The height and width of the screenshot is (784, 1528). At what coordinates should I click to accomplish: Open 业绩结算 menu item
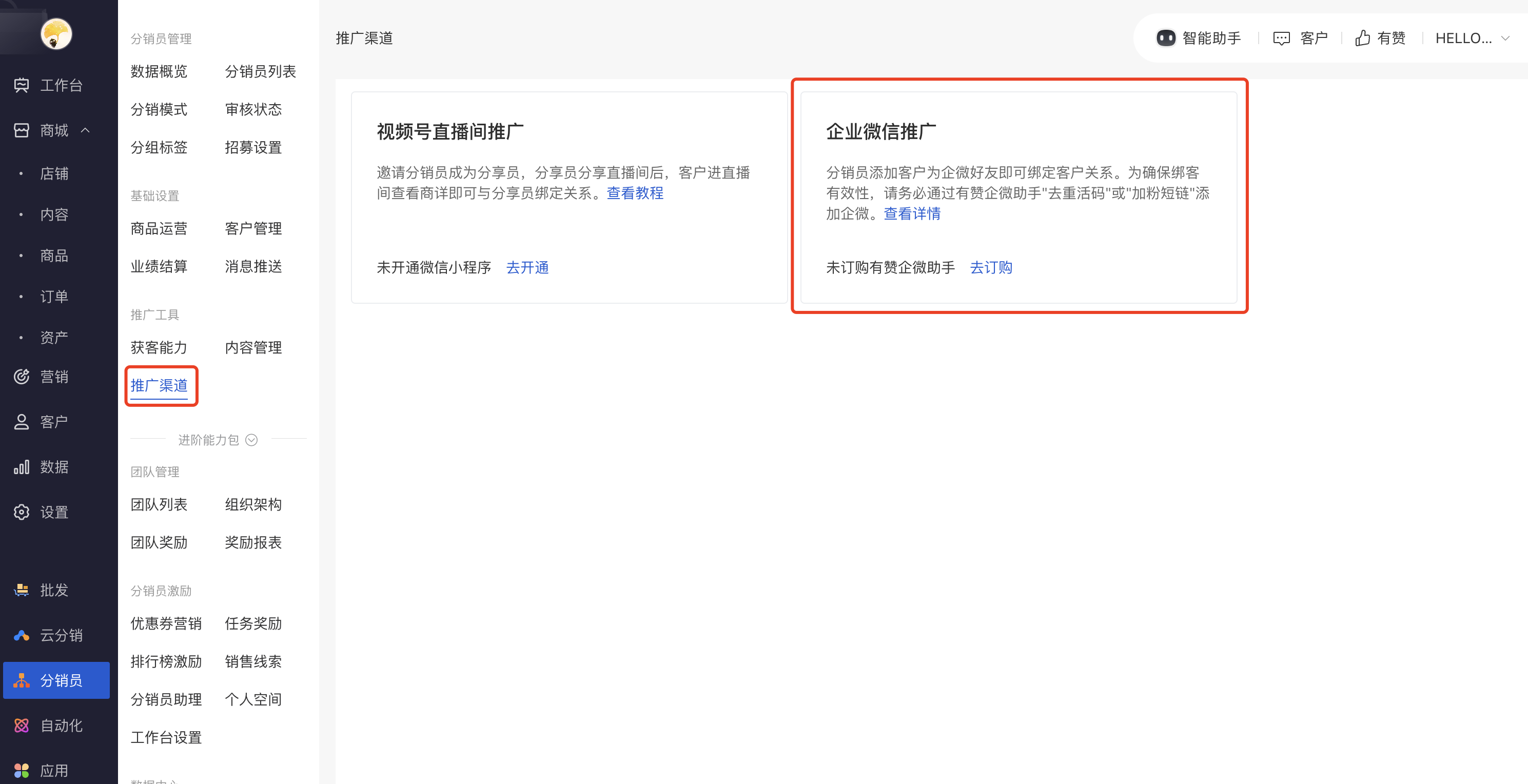click(x=159, y=267)
